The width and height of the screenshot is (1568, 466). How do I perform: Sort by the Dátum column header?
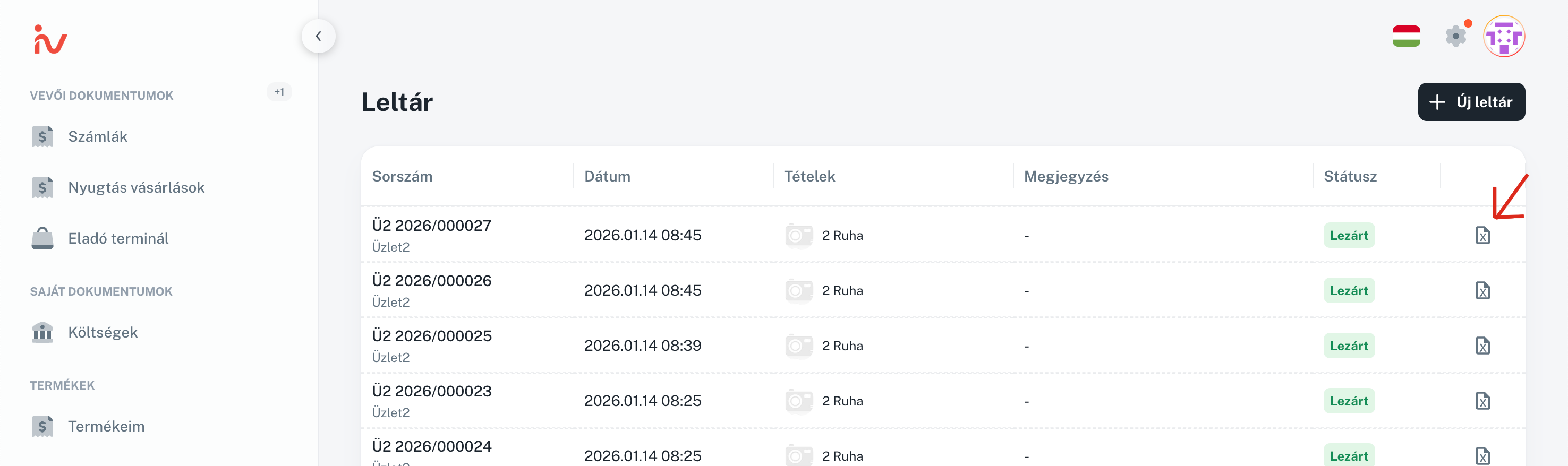point(607,176)
